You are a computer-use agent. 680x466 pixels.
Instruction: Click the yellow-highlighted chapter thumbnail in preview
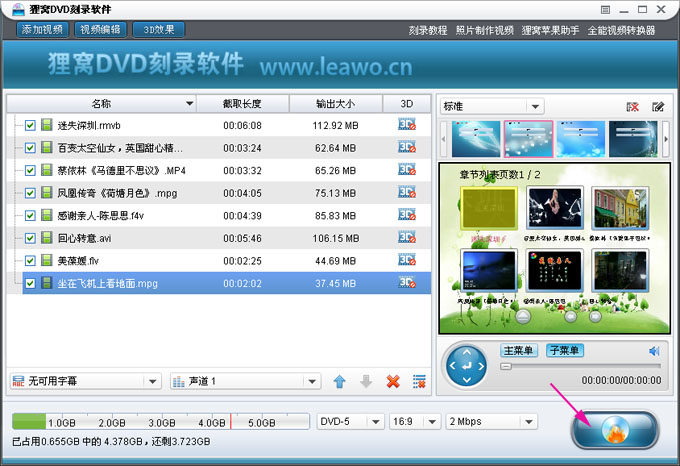pos(489,208)
